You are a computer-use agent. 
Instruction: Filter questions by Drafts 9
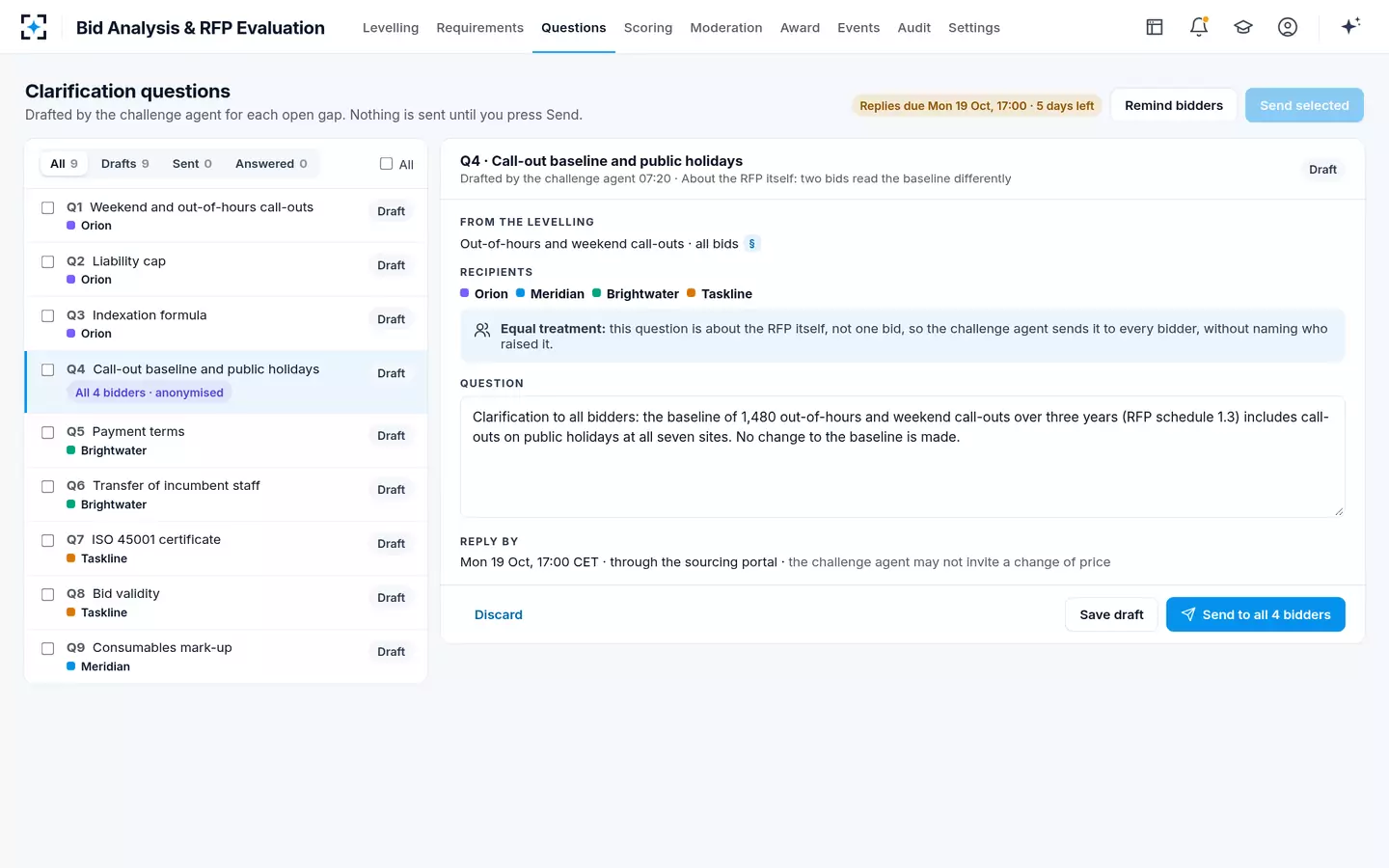point(125,164)
